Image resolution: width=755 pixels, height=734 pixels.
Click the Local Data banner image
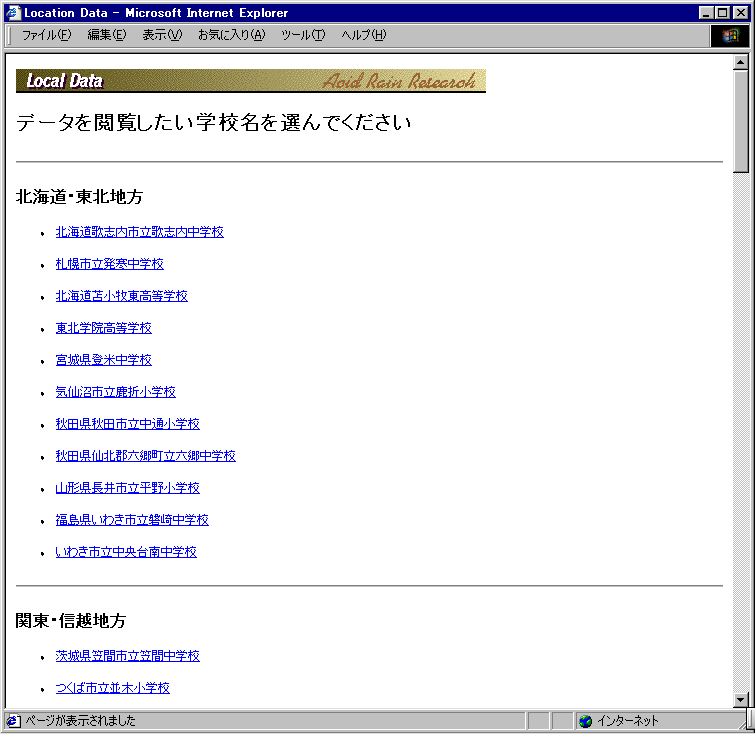pyautogui.click(x=251, y=81)
